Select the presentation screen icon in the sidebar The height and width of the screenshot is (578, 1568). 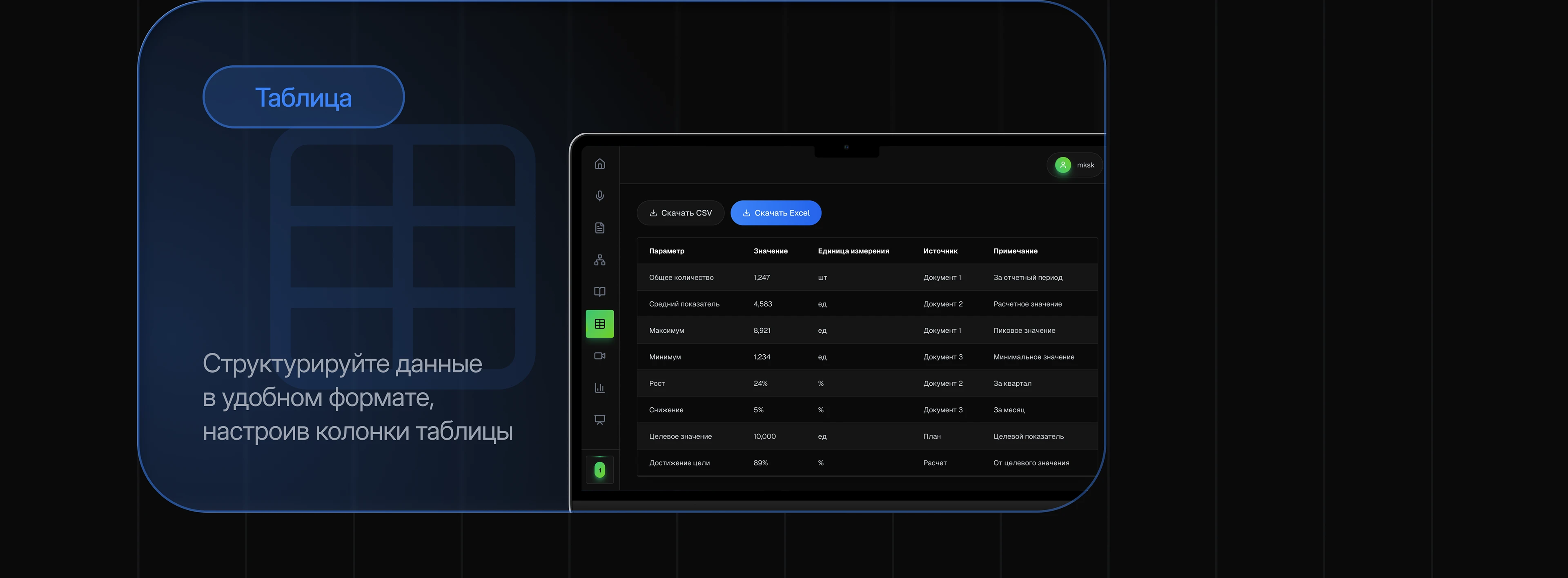click(x=599, y=420)
